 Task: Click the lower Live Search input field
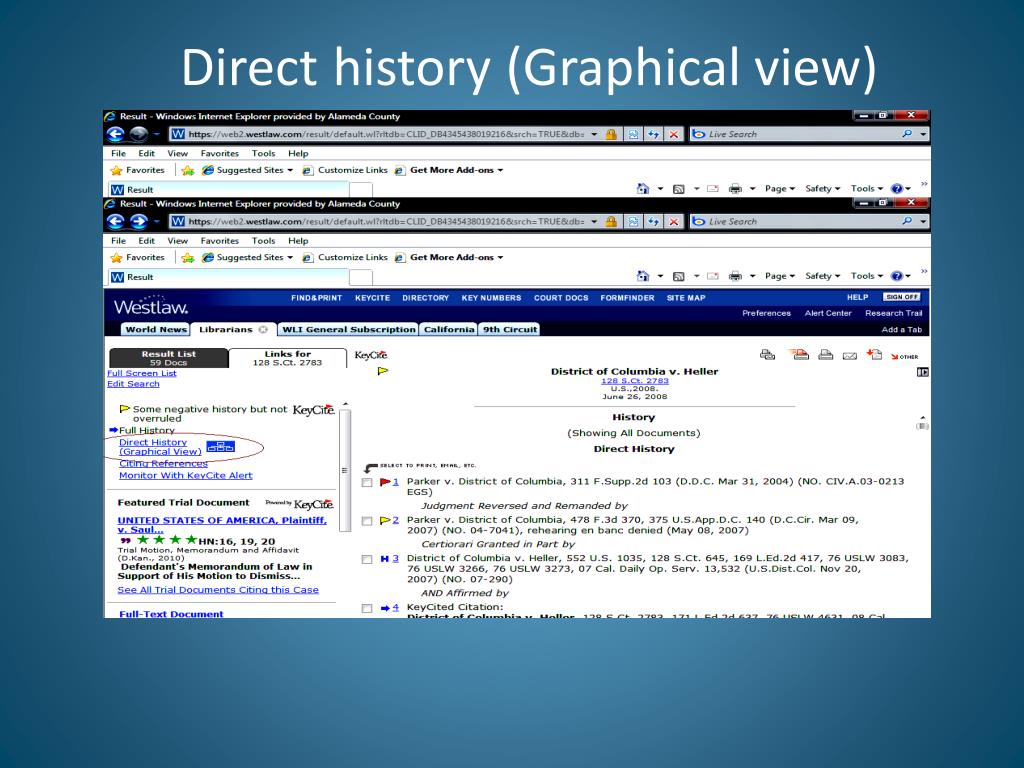pyautogui.click(x=802, y=221)
